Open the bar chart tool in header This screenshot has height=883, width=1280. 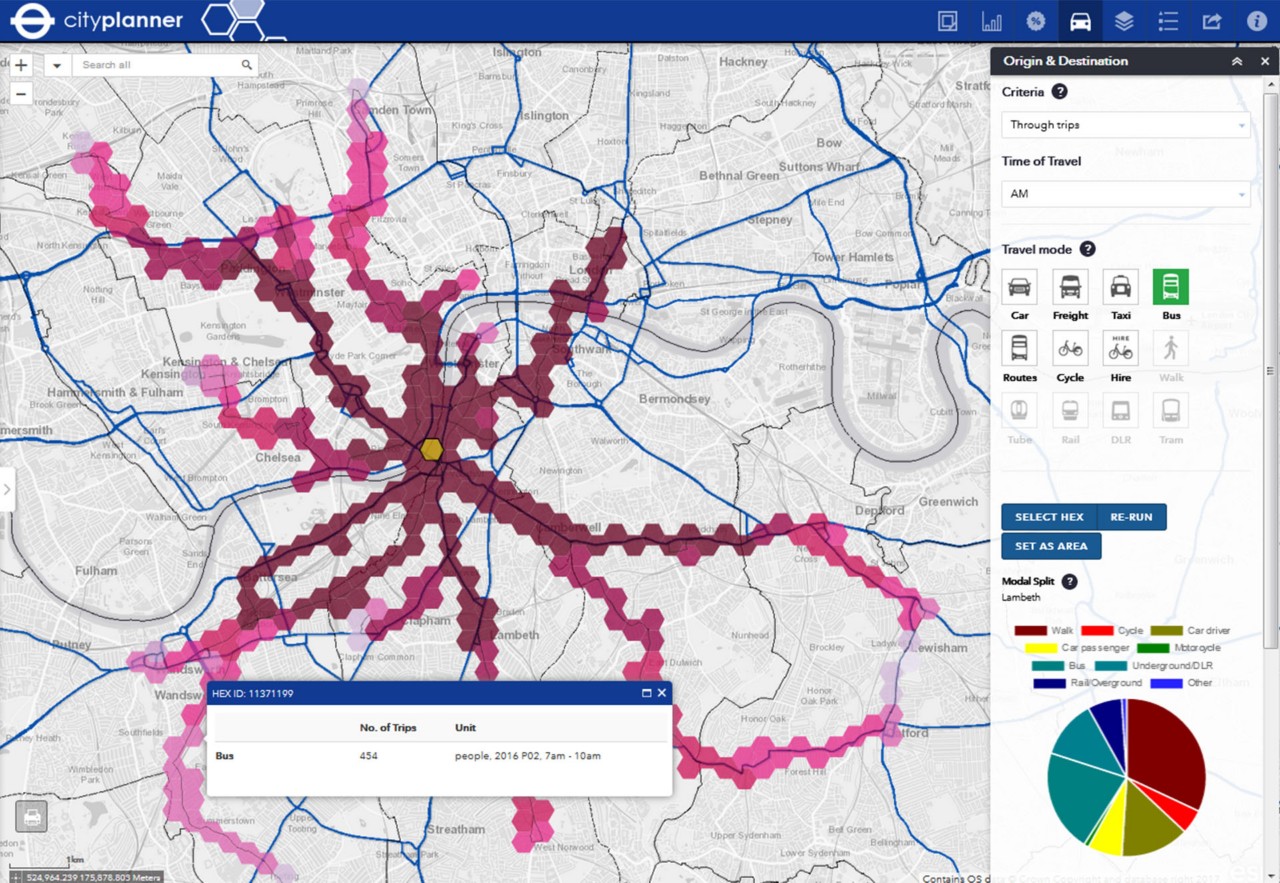[992, 21]
